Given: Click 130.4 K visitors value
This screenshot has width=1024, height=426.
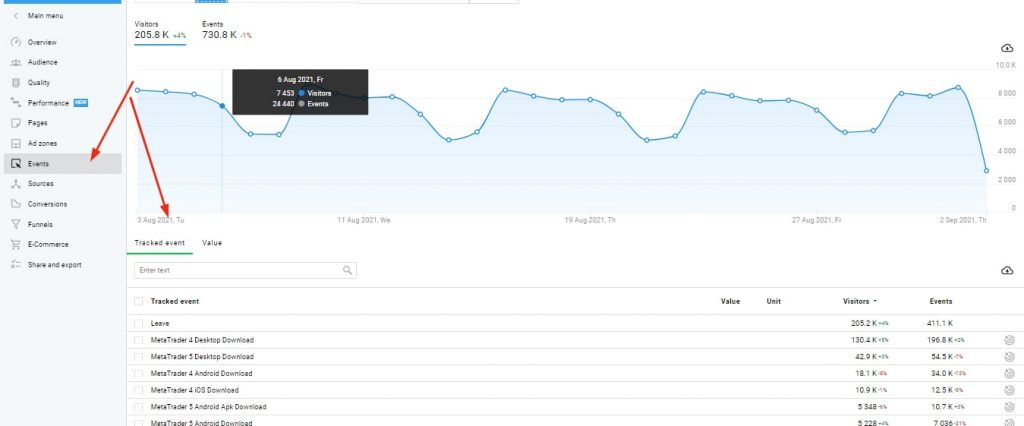Looking at the screenshot, I should click(862, 340).
